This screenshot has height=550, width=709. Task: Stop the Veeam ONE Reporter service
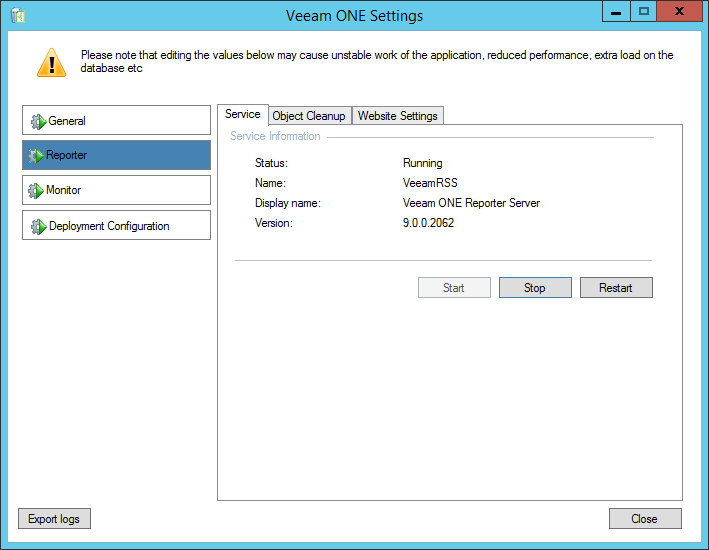tap(535, 288)
